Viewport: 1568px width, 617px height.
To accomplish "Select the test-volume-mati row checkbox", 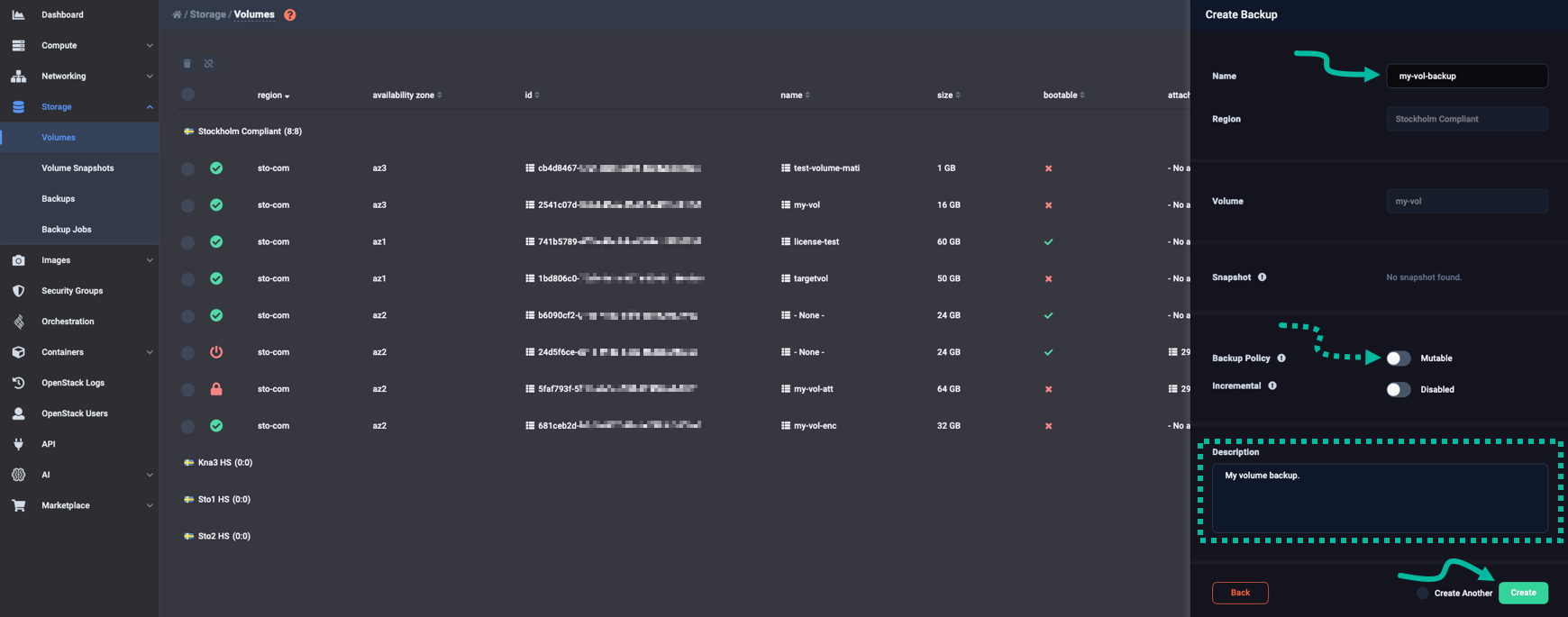I will coord(187,168).
